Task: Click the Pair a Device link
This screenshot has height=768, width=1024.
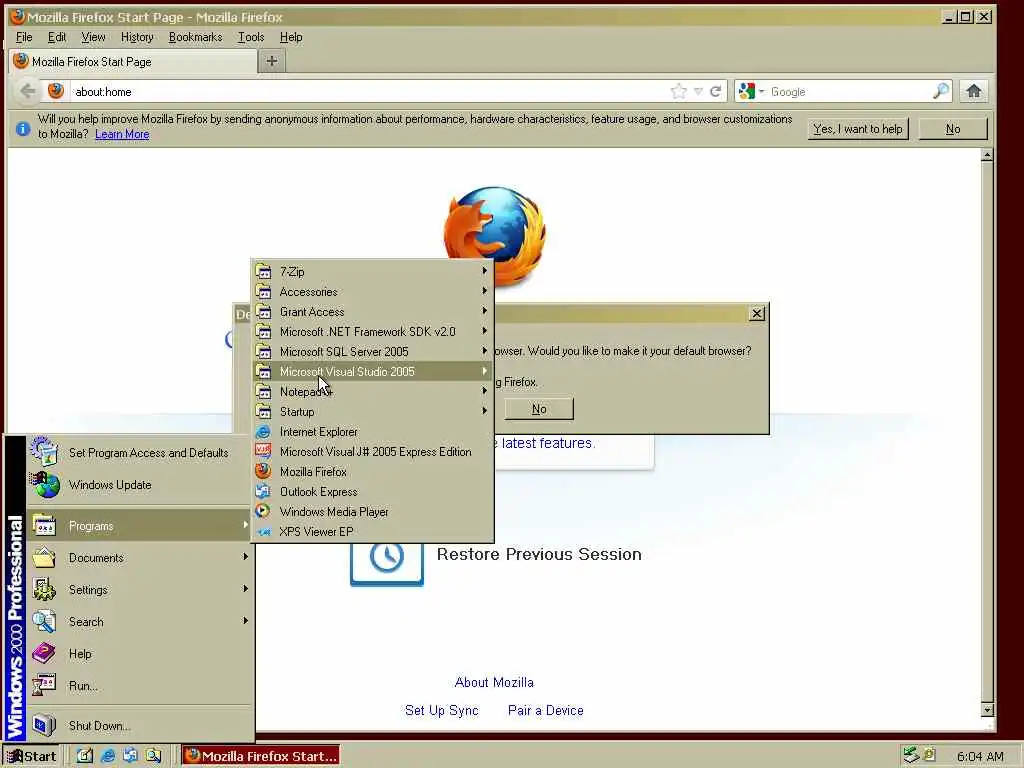Action: (x=546, y=711)
